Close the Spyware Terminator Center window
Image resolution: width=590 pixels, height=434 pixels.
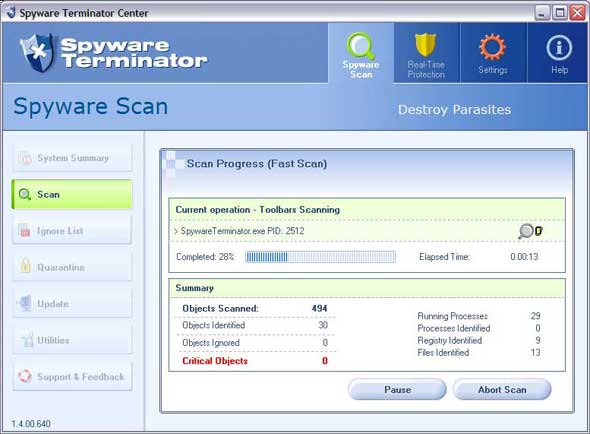click(578, 13)
